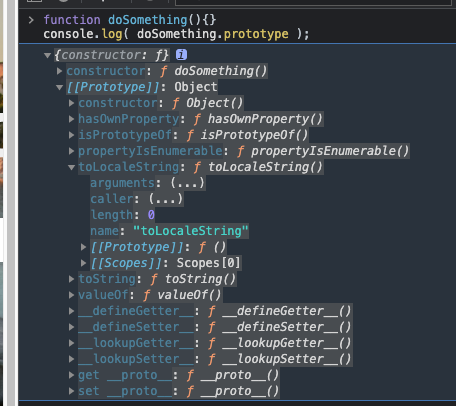Expand the isPrototypeOf function entry
This screenshot has height=406, width=456.
click(x=71, y=135)
